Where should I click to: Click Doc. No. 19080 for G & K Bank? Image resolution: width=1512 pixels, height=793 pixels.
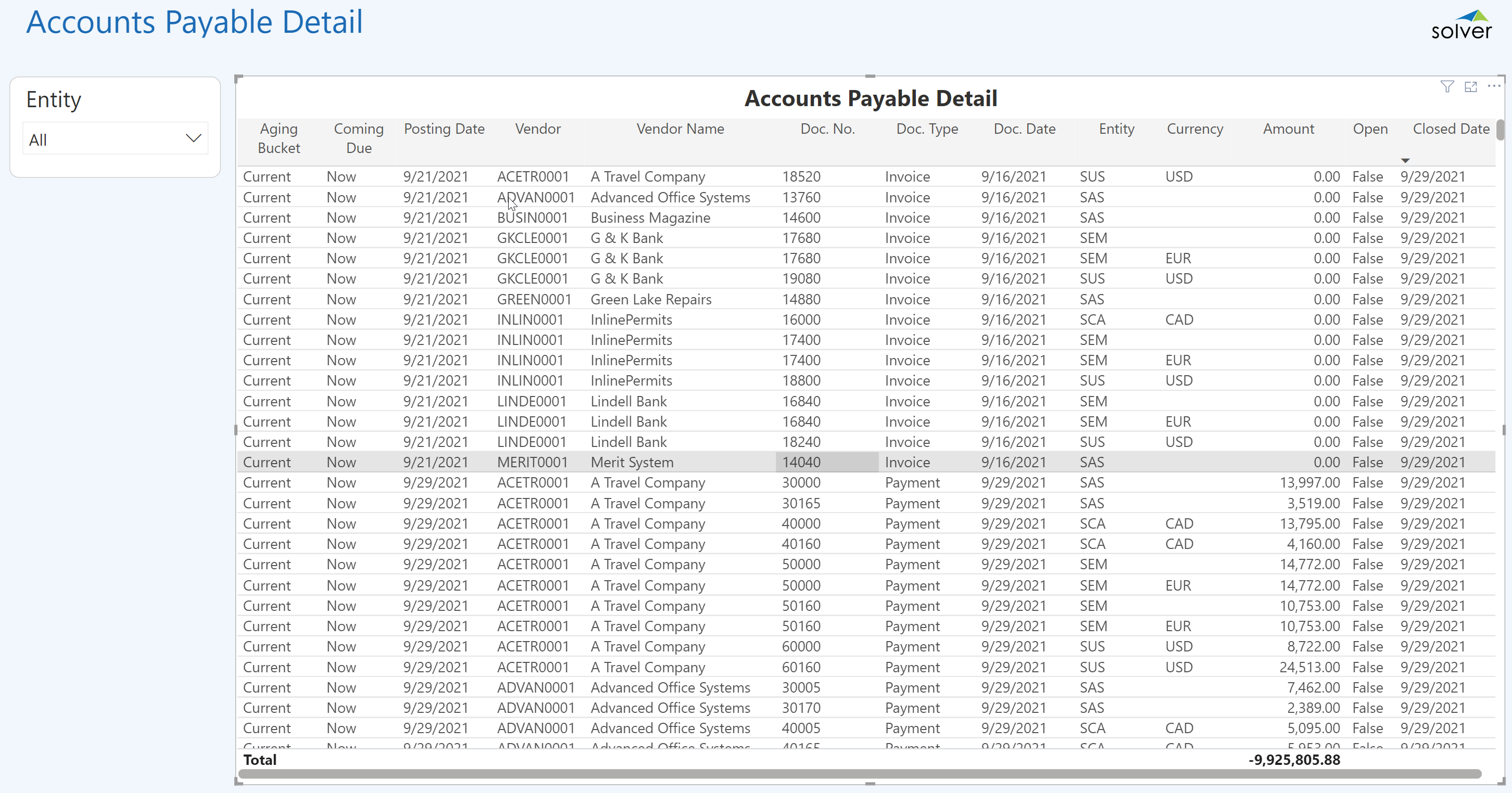[x=801, y=278]
